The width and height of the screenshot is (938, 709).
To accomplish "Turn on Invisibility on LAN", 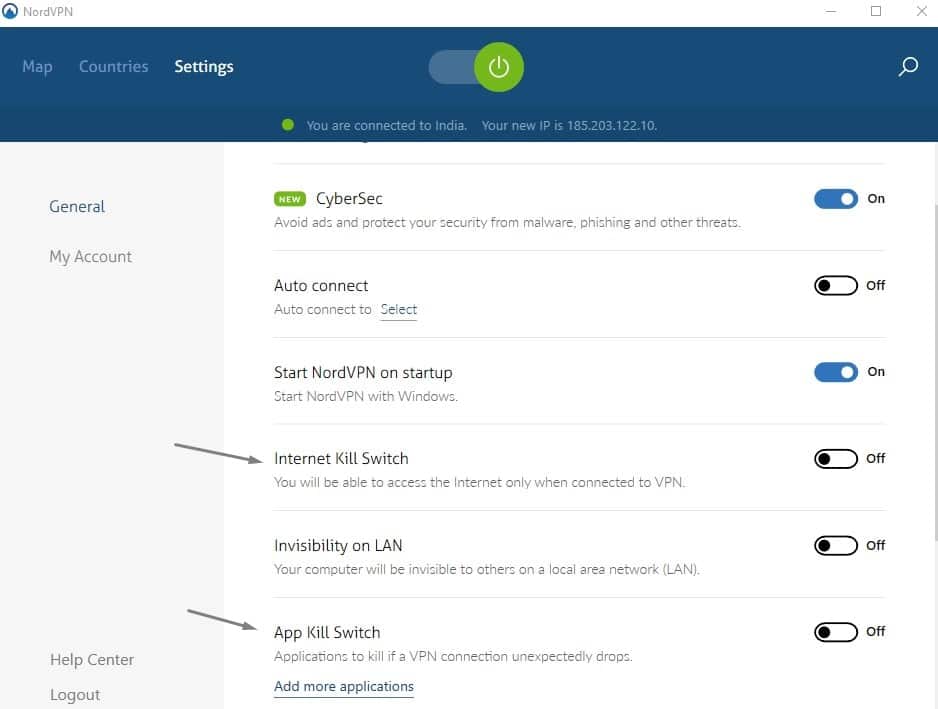I will [x=836, y=545].
